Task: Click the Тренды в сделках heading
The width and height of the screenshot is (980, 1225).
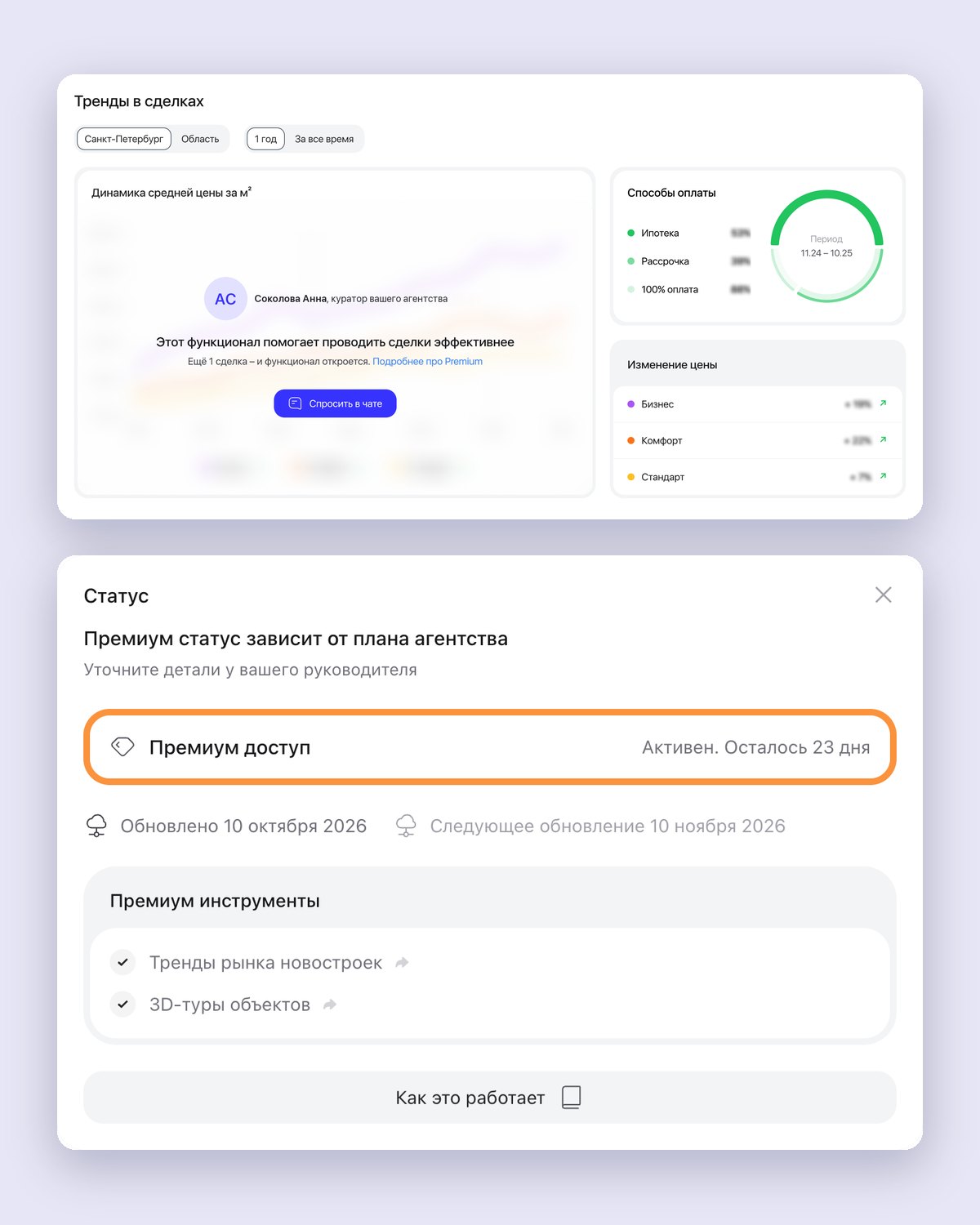Action: pos(139,101)
